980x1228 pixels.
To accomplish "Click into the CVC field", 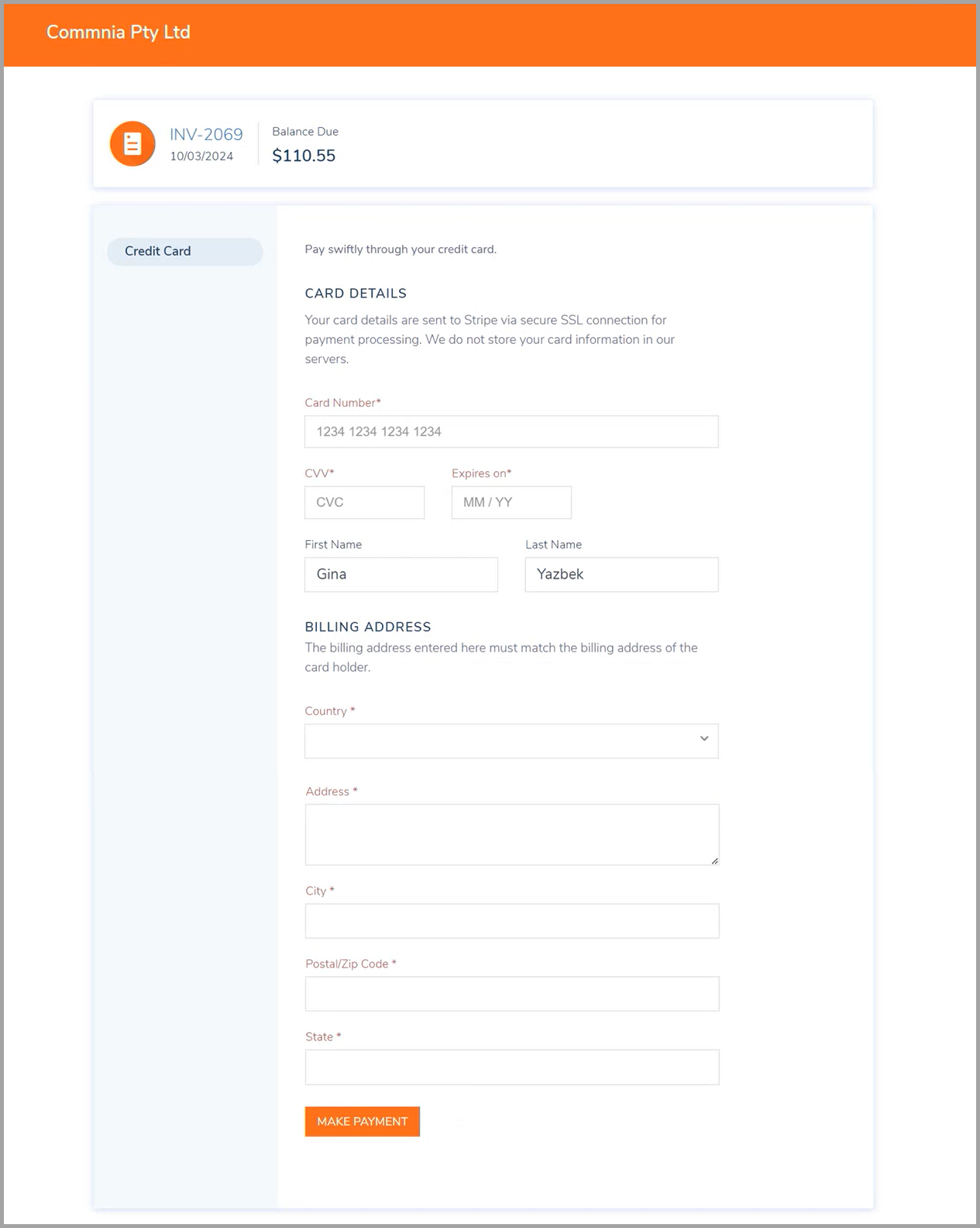I will (364, 502).
